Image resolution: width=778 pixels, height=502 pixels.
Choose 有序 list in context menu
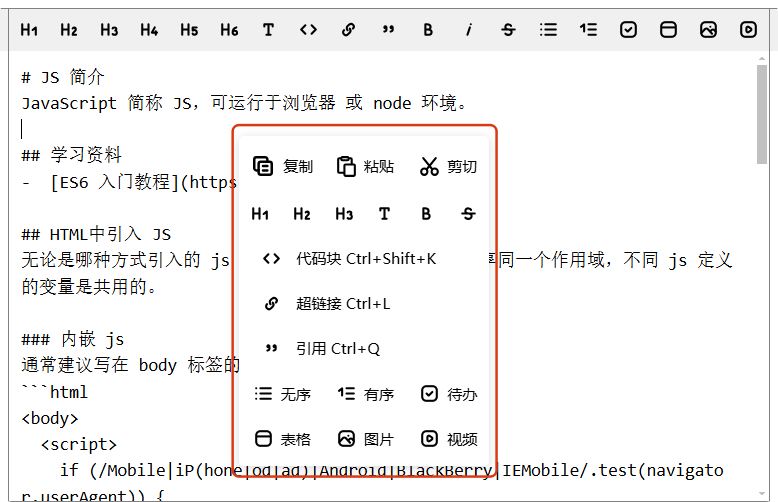366,394
